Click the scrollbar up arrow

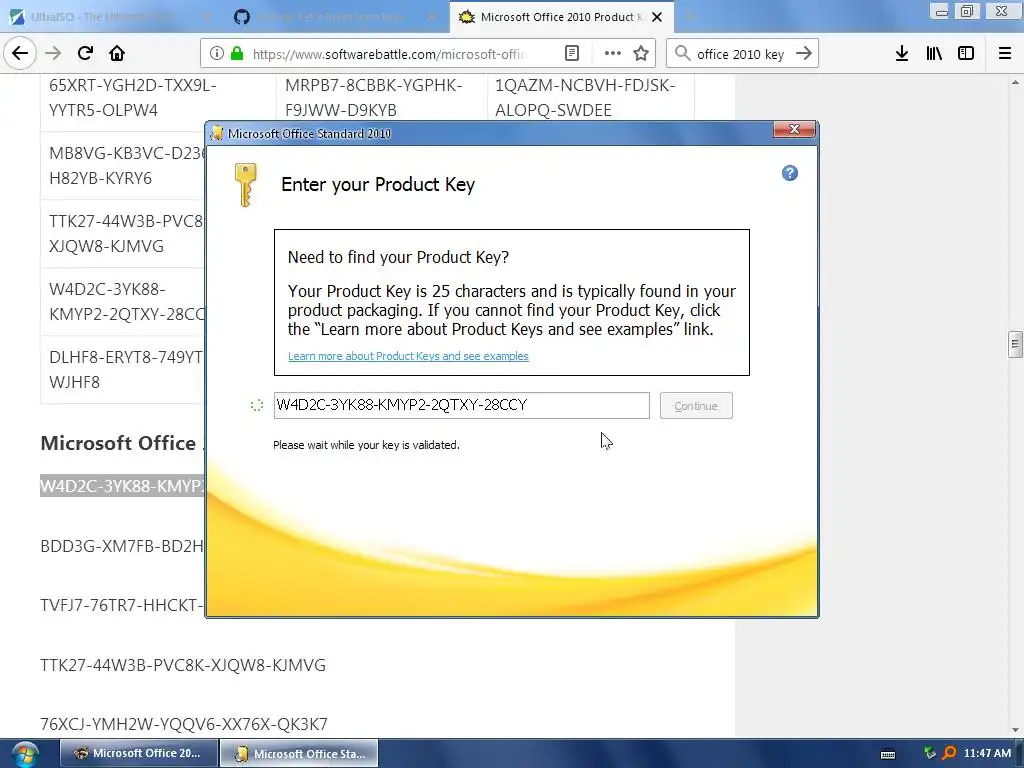[x=1015, y=82]
